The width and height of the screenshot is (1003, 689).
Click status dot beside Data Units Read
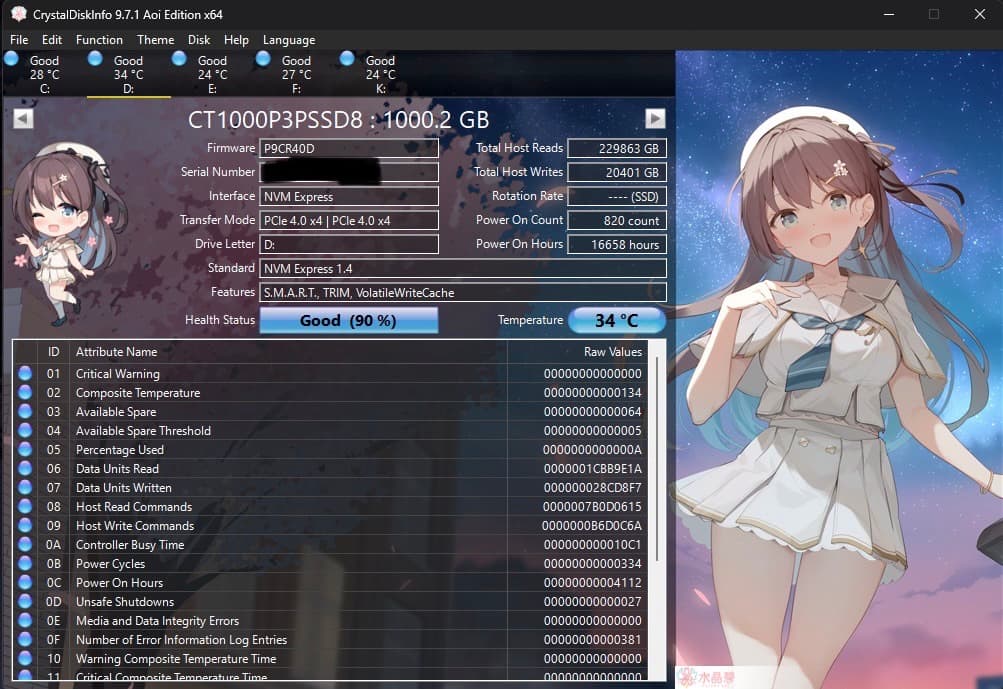click(x=25, y=468)
